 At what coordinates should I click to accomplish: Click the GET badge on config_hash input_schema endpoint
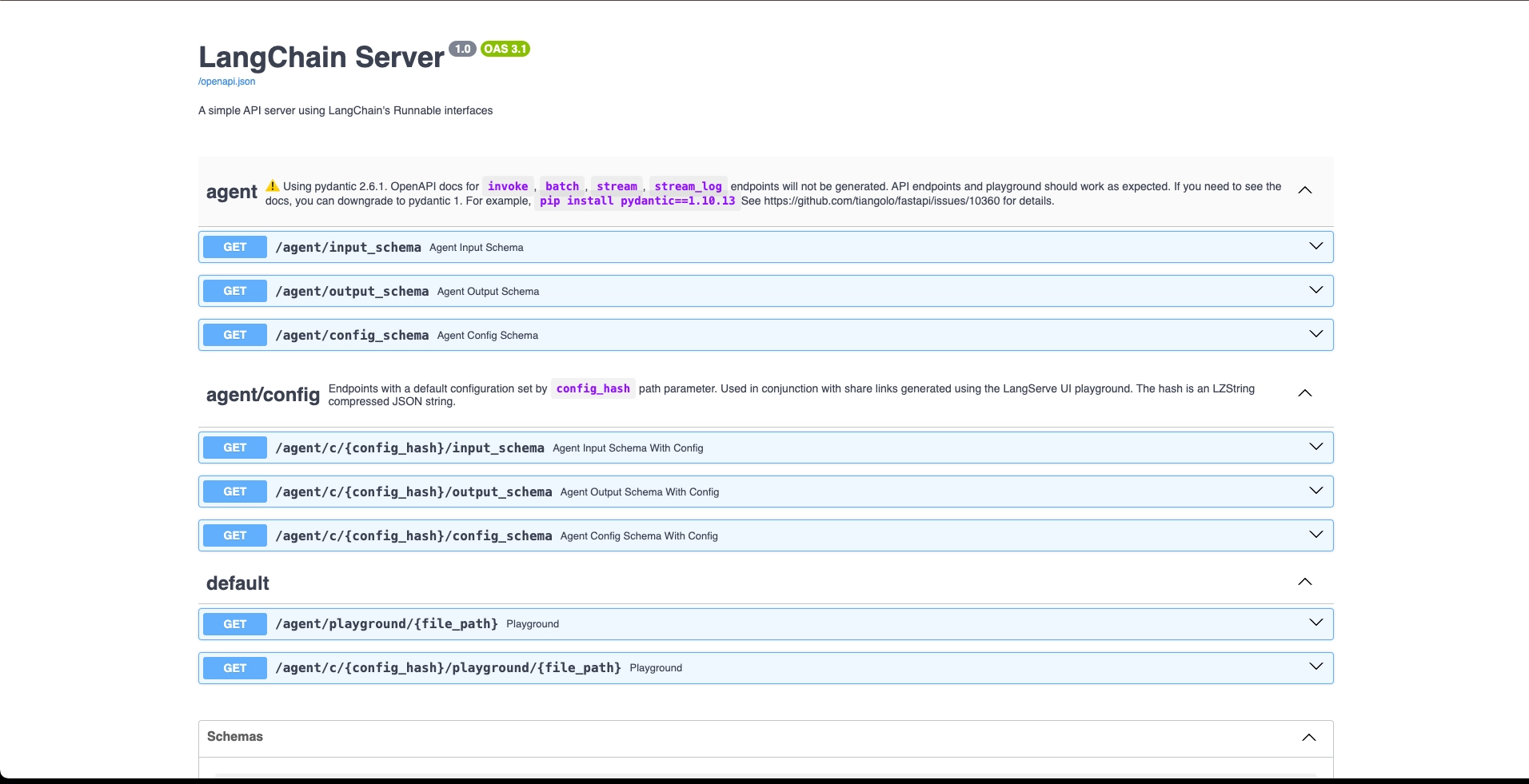(234, 448)
